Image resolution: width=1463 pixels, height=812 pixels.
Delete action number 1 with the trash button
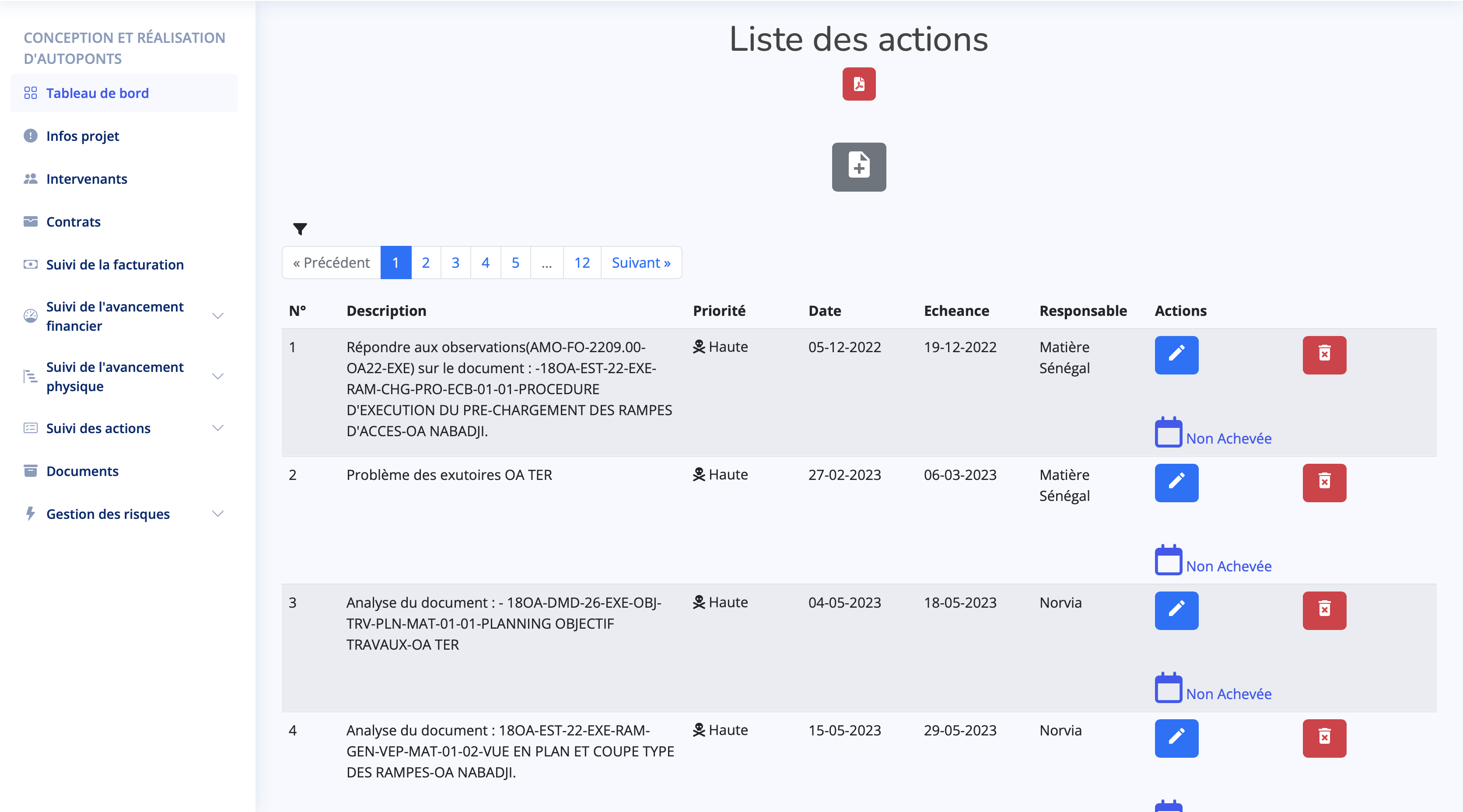tap(1324, 355)
